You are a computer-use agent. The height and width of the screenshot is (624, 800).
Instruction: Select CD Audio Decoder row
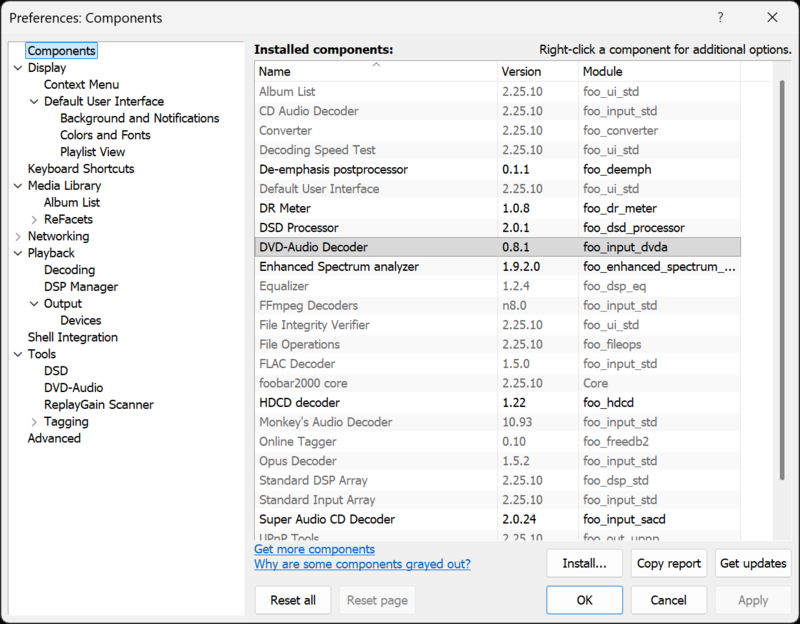tap(497, 111)
